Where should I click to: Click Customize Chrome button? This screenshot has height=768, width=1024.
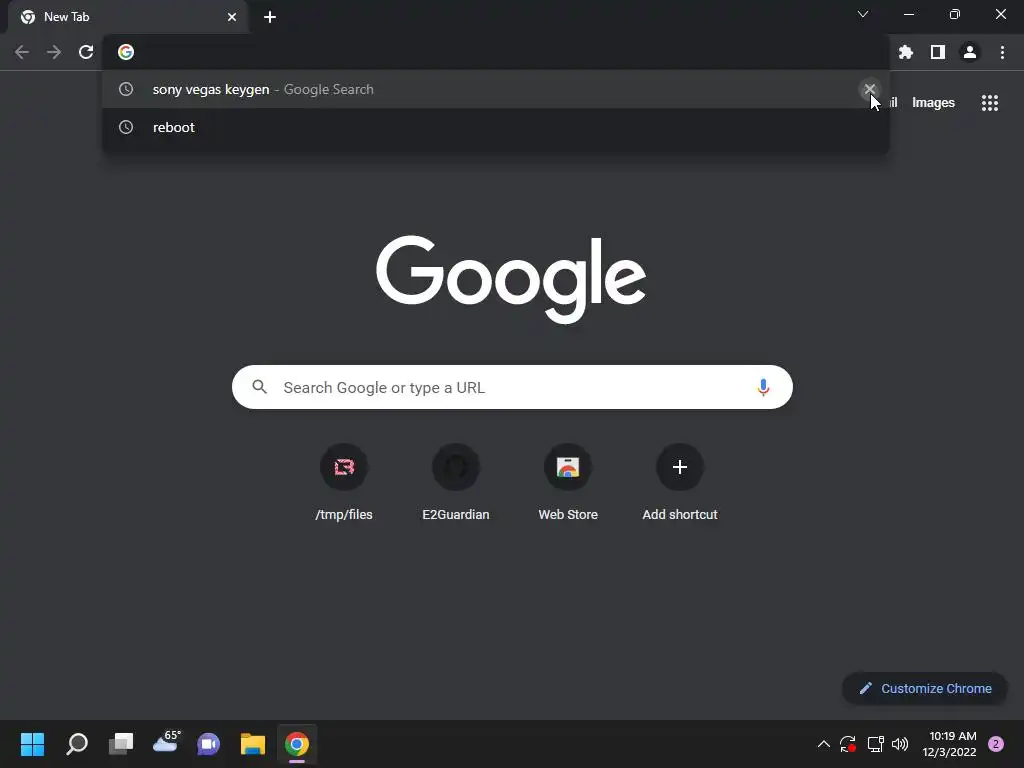(x=925, y=688)
